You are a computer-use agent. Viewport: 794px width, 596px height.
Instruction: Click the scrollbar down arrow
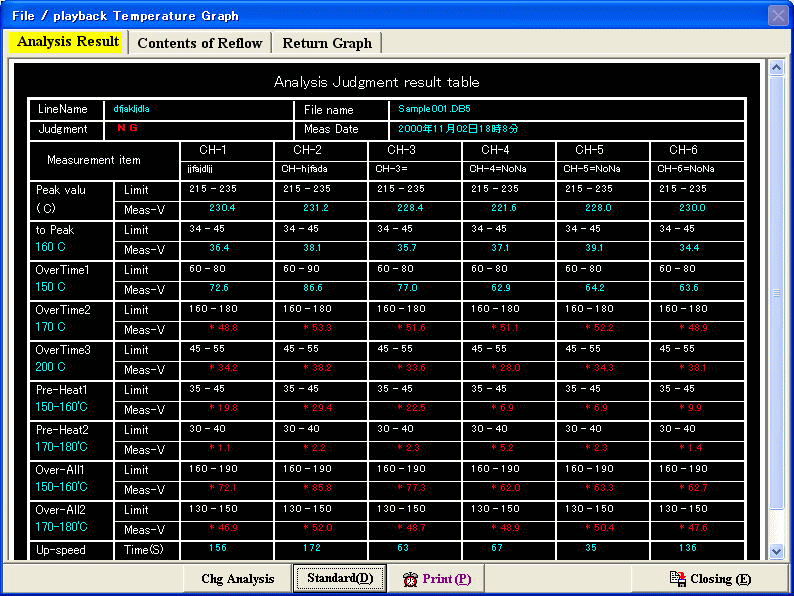(776, 551)
